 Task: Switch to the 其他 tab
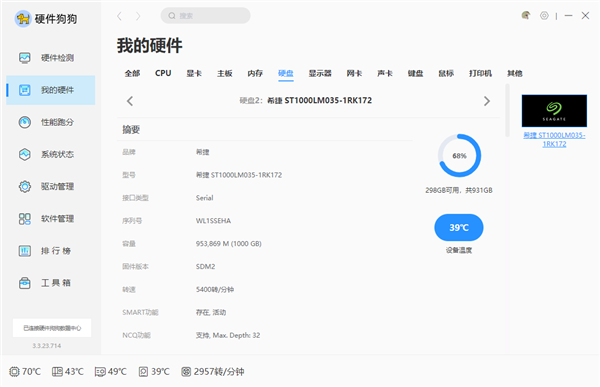(x=515, y=73)
